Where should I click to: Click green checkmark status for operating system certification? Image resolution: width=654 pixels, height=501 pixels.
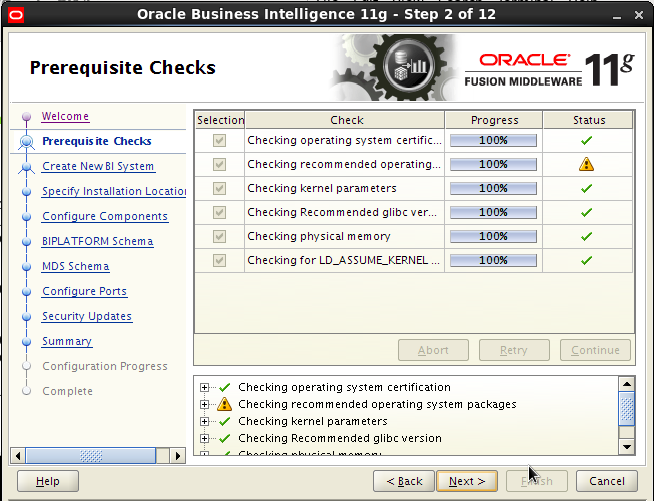(x=586, y=141)
